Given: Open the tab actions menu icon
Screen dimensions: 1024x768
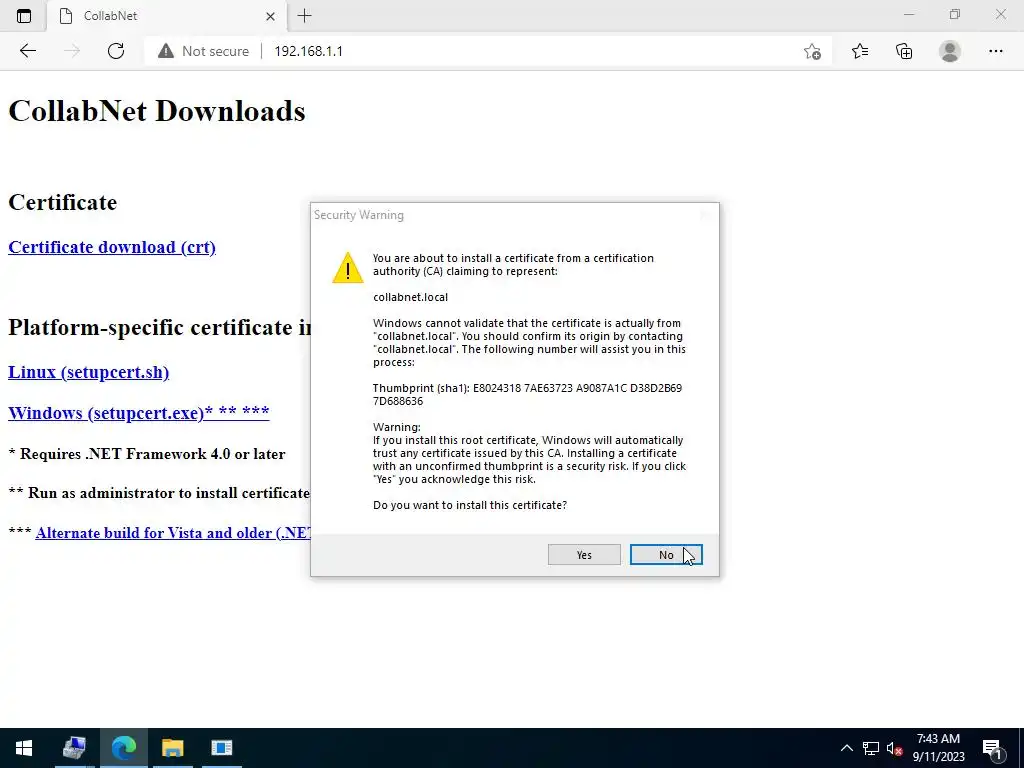Looking at the screenshot, I should [x=24, y=16].
